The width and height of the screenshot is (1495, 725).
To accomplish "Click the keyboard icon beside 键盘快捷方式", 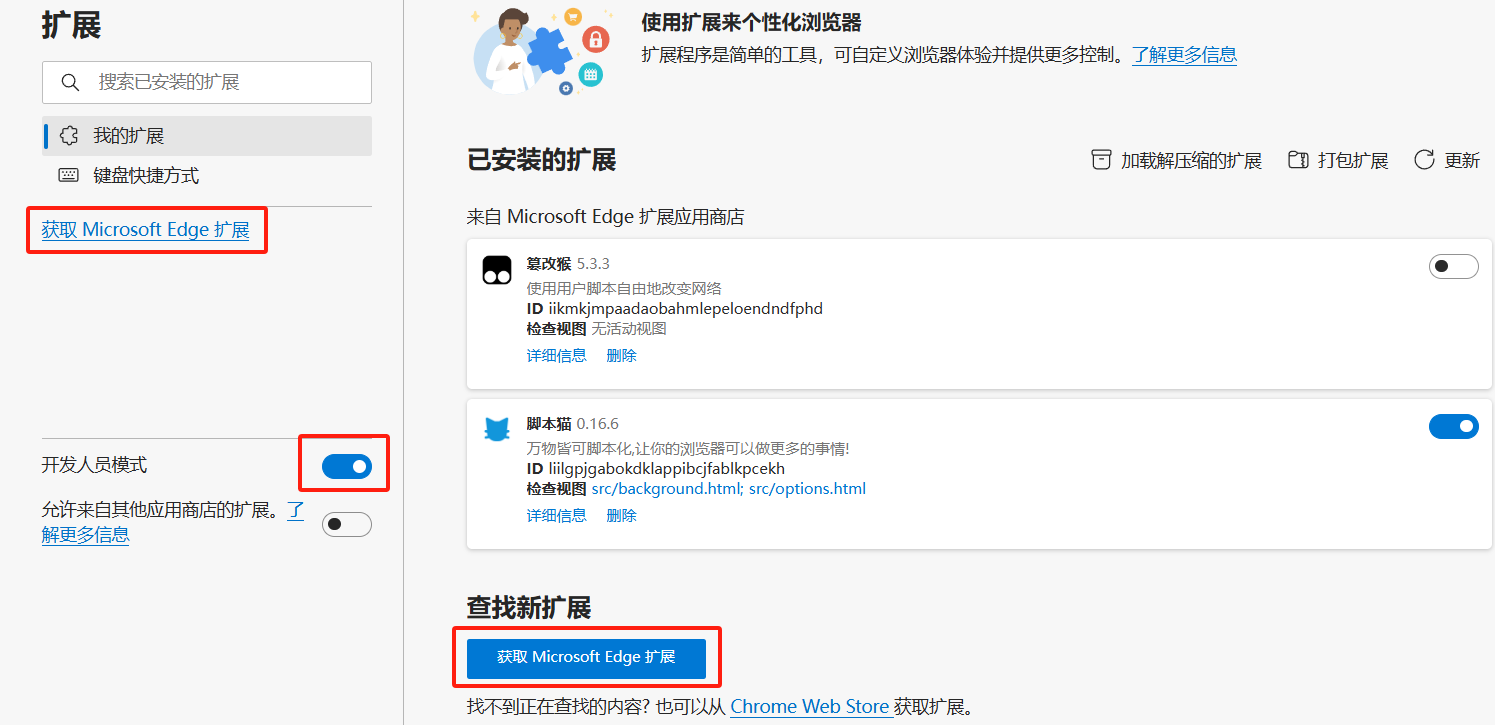I will pos(69,176).
